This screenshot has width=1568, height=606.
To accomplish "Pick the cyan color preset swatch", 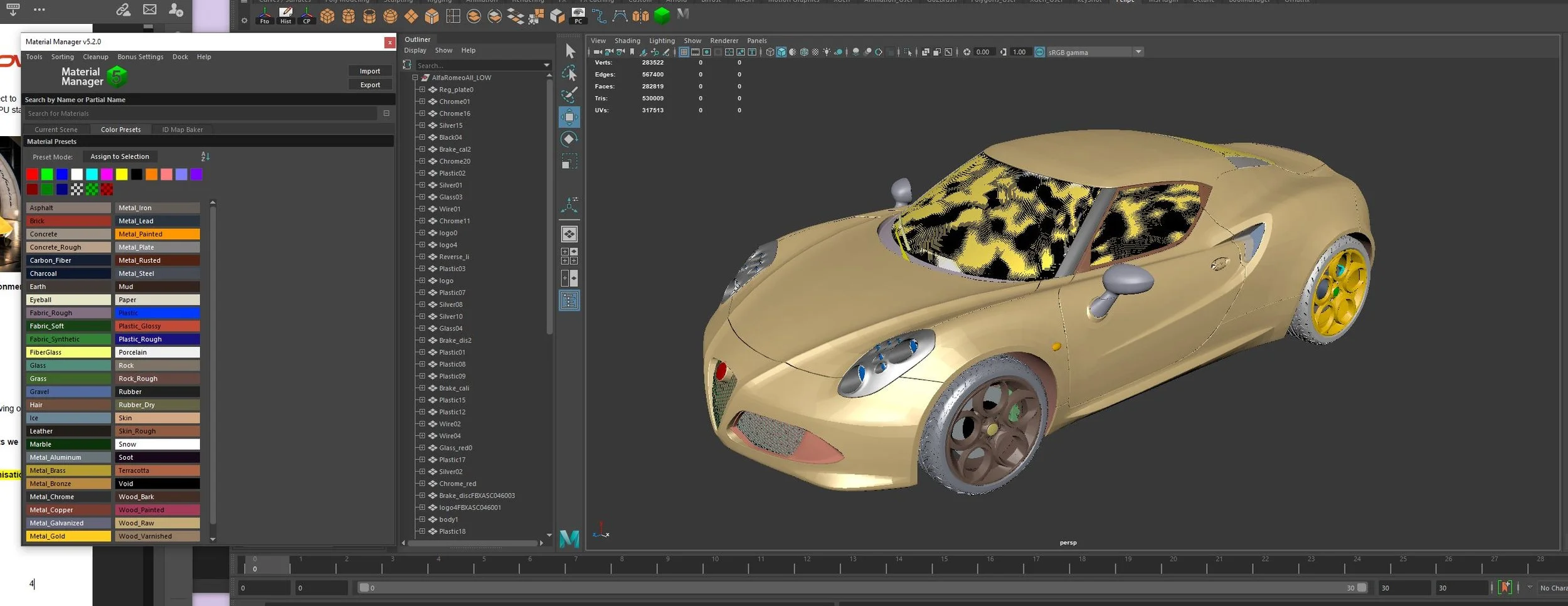I will coord(92,174).
